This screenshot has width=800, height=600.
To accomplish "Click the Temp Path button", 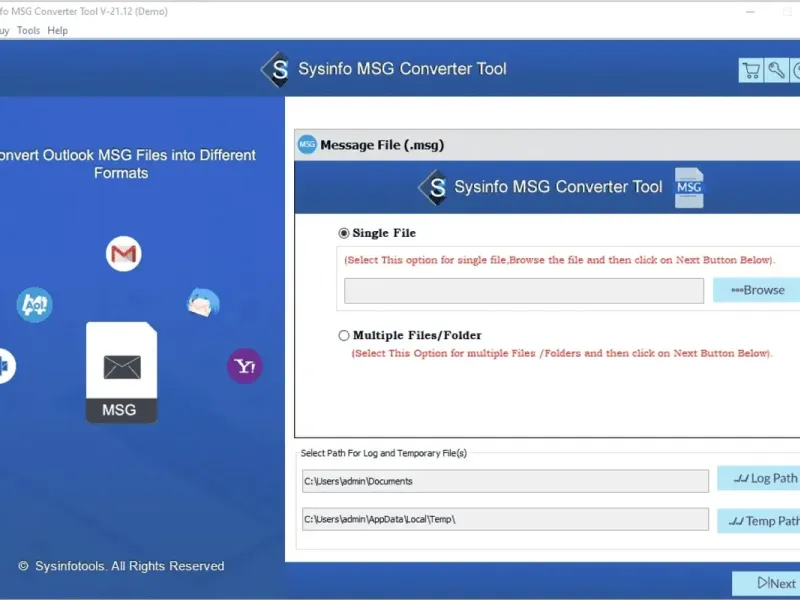I will pos(759,521).
